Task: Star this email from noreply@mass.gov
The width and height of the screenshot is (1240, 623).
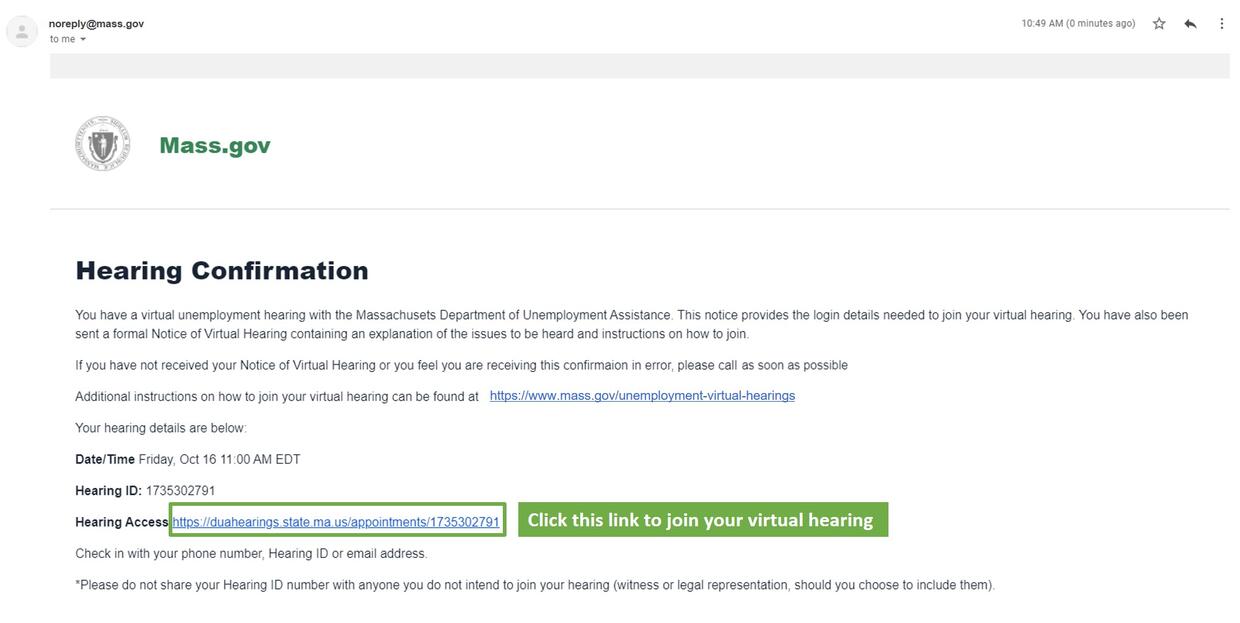Action: pyautogui.click(x=1159, y=23)
